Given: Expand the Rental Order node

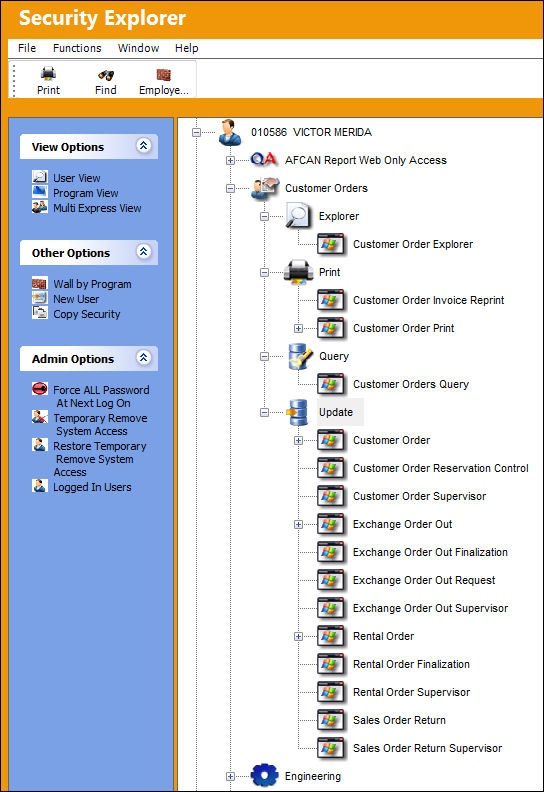Looking at the screenshot, I should pos(299,636).
